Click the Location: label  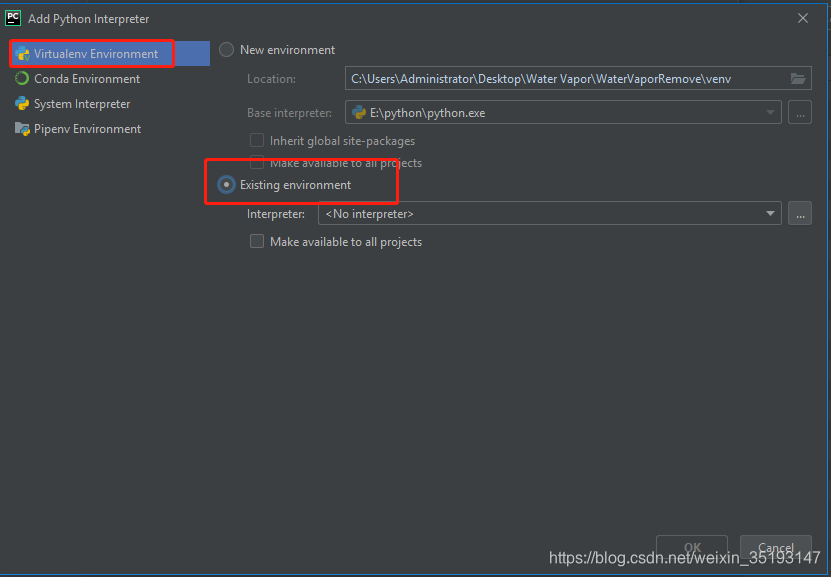[271, 79]
